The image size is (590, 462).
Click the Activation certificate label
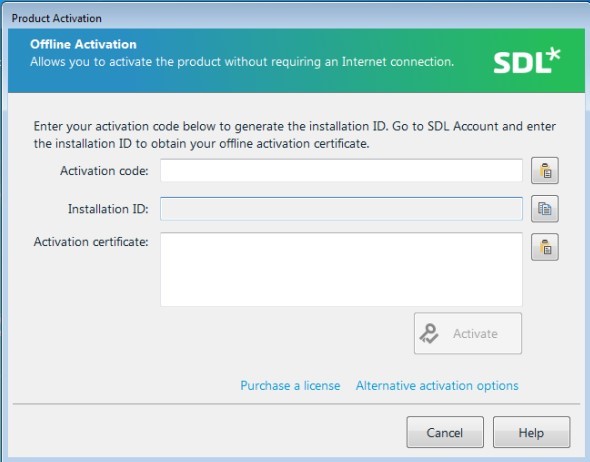91,242
